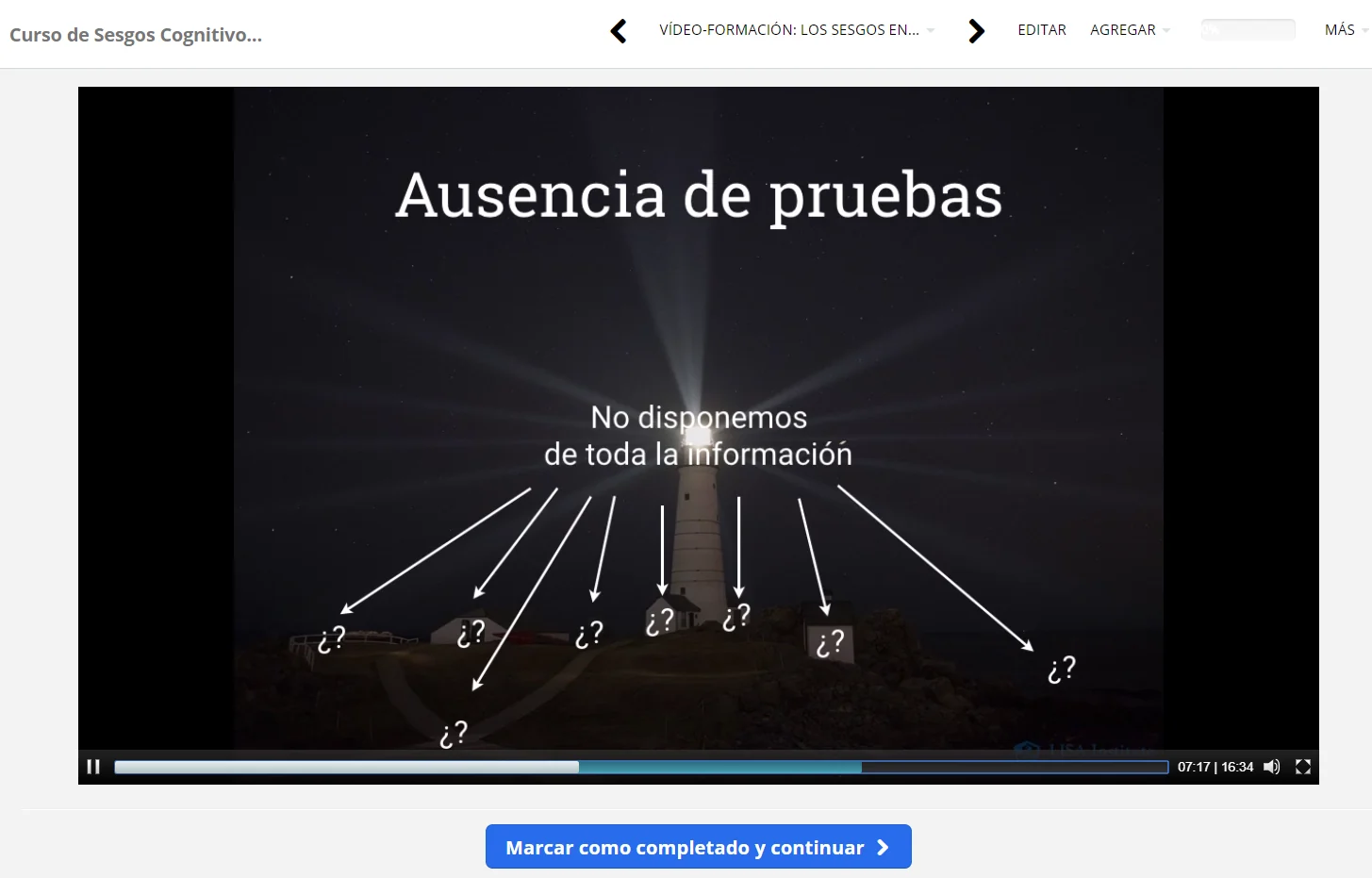Open the AGREGAR dropdown menu
Viewport: 1372px width, 878px height.
click(1130, 30)
